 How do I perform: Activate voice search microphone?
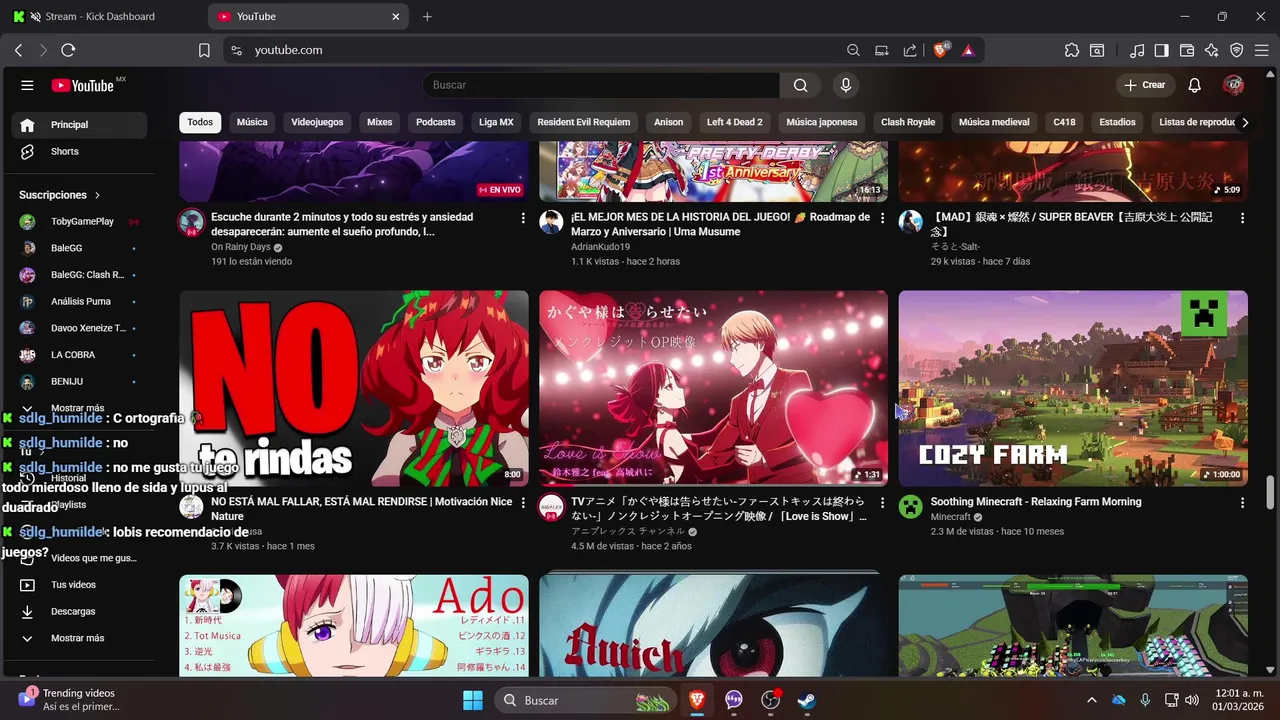coord(846,85)
